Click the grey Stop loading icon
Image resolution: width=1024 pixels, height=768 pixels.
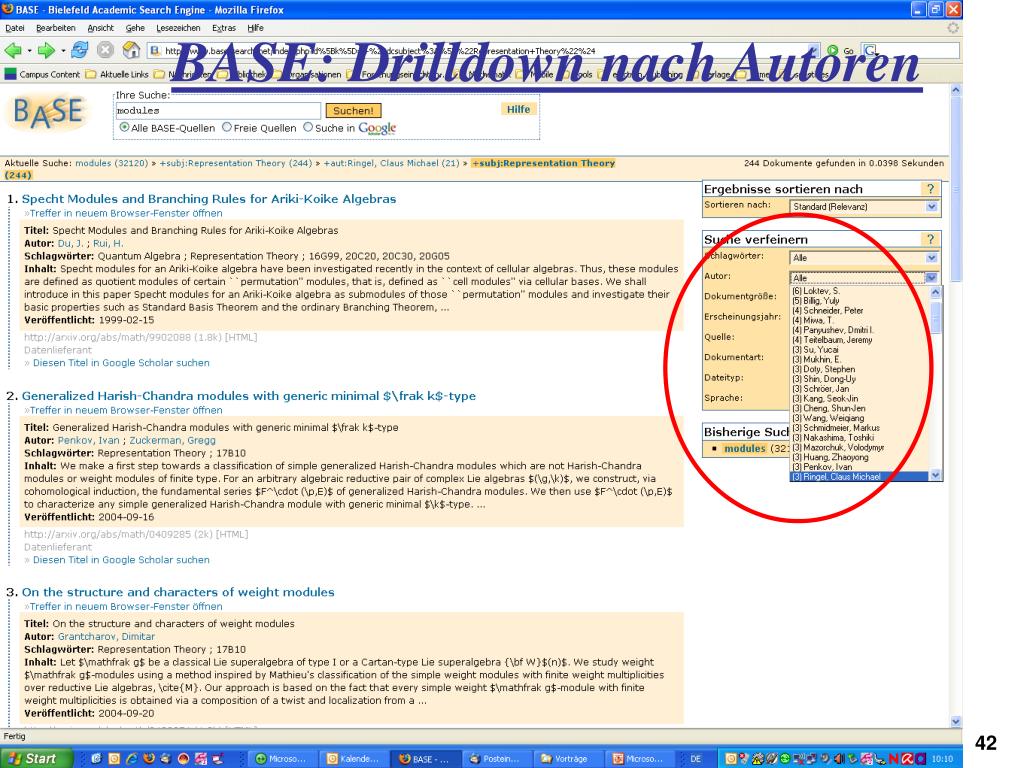(106, 50)
